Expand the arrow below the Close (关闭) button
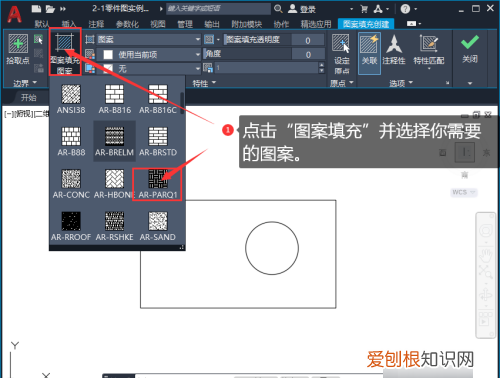500x378 pixels. (x=470, y=83)
